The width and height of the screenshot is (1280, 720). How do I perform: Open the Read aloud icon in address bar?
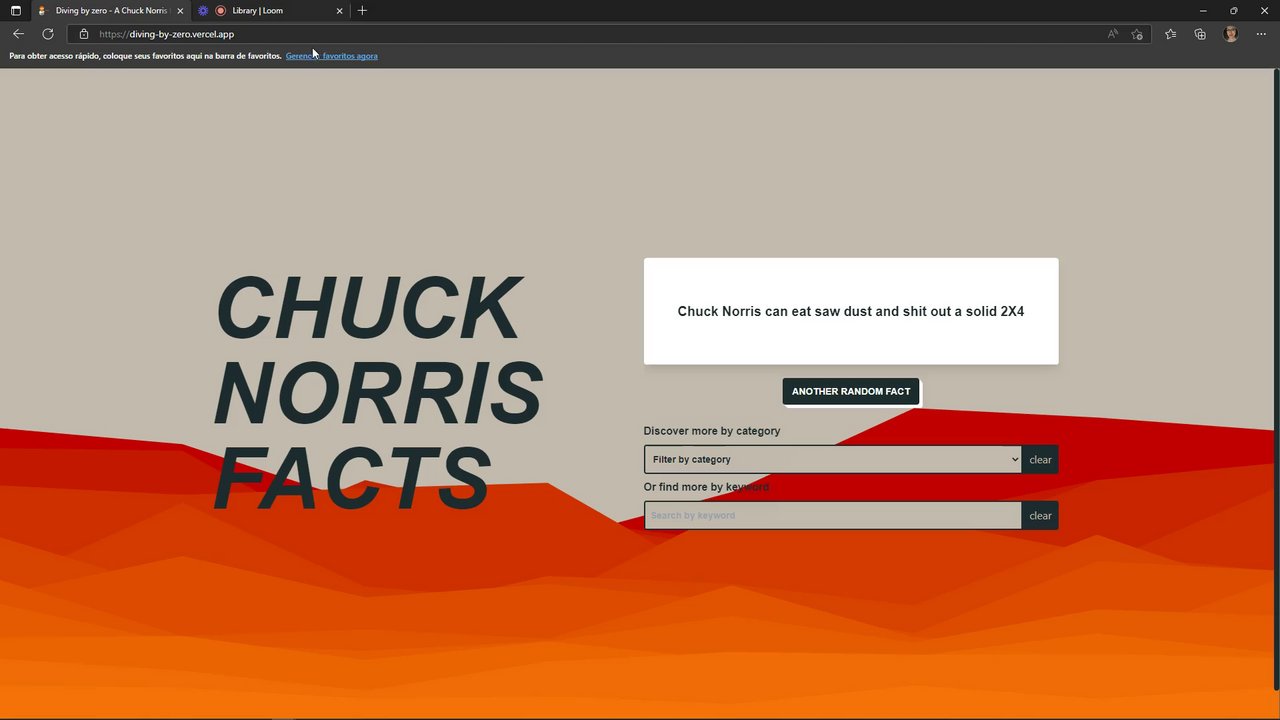1112,34
